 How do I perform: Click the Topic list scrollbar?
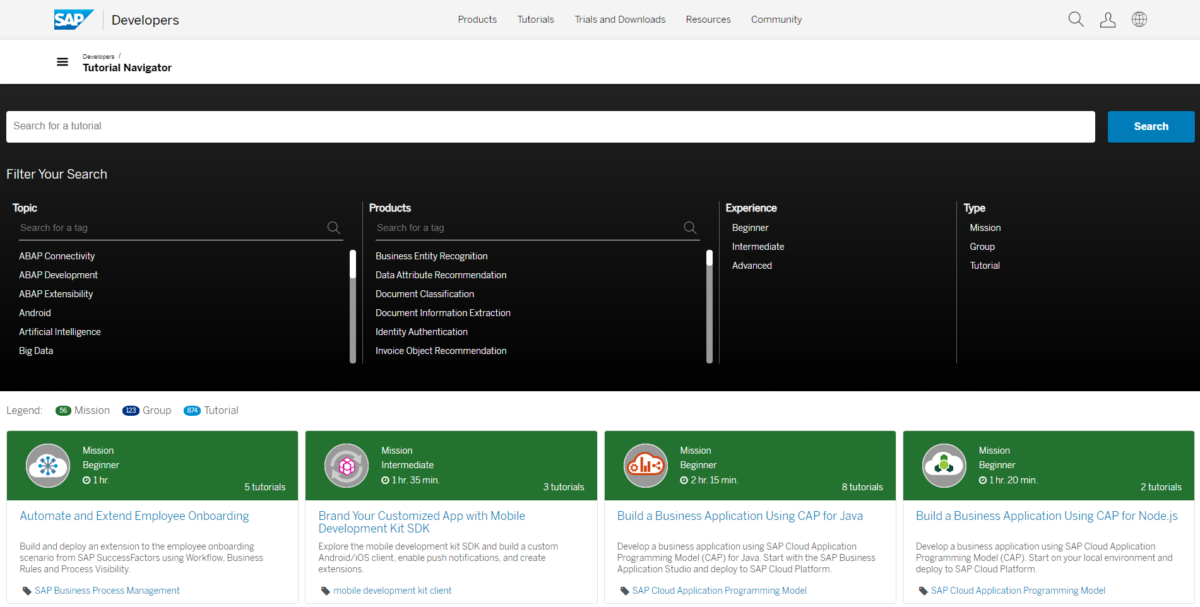[352, 303]
